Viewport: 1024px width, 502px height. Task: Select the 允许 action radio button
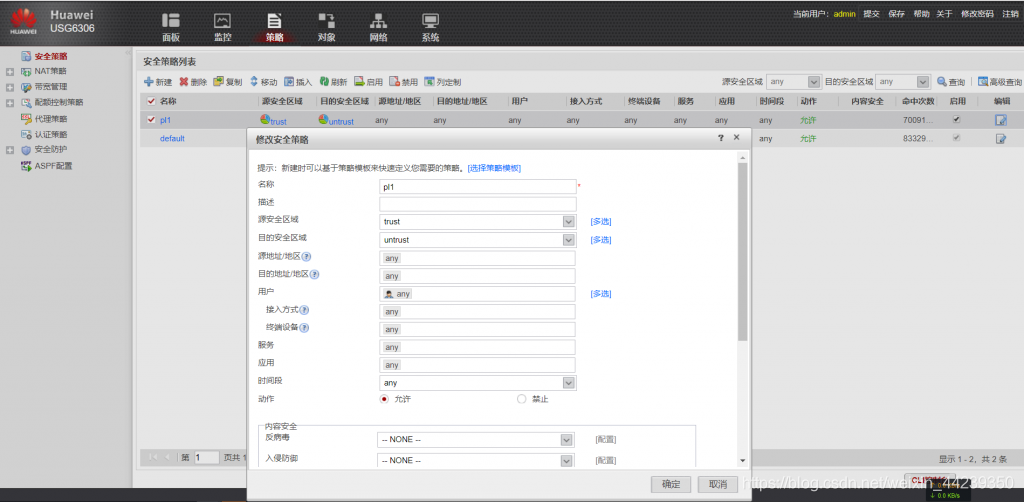(x=385, y=399)
